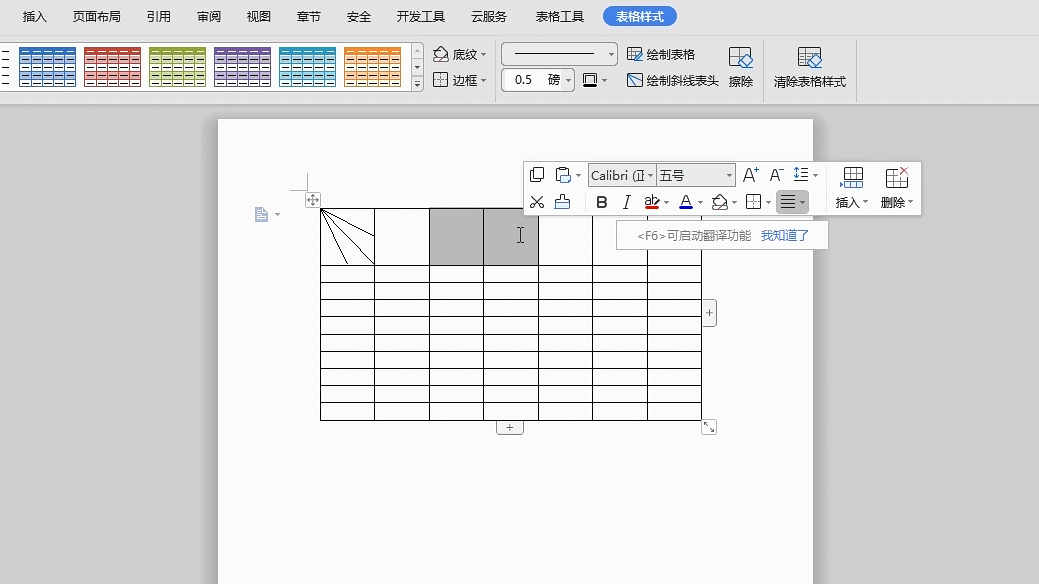Cut selection with the scissors icon
1039x584 pixels.
click(x=536, y=201)
